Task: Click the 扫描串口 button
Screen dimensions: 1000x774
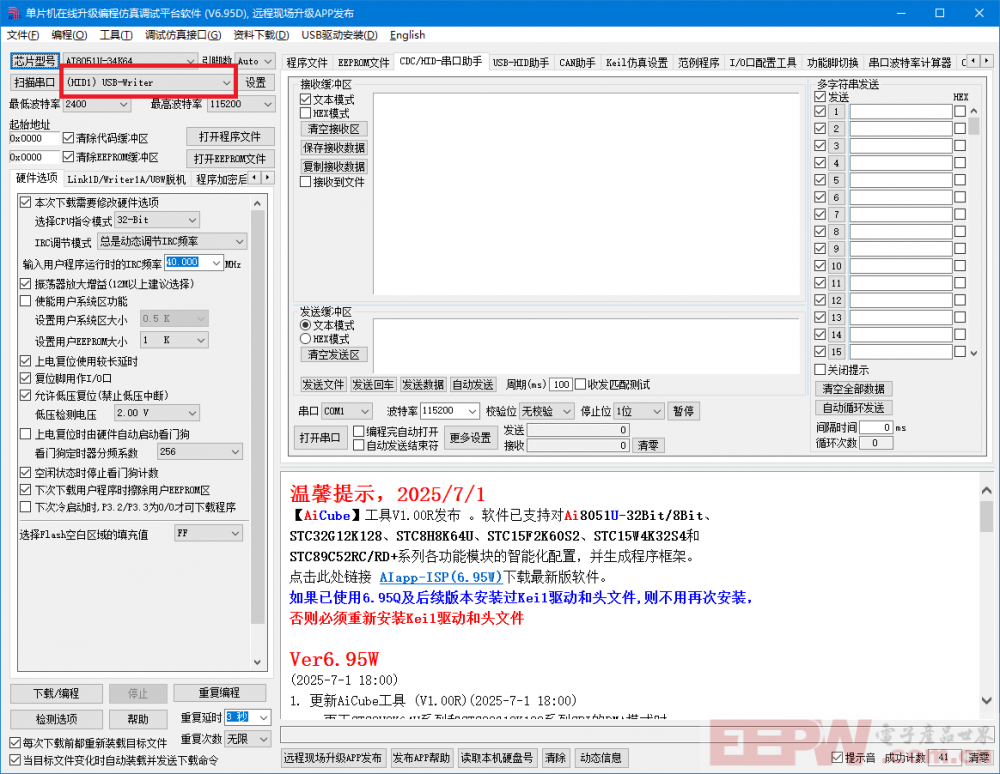Action: [x=34, y=82]
